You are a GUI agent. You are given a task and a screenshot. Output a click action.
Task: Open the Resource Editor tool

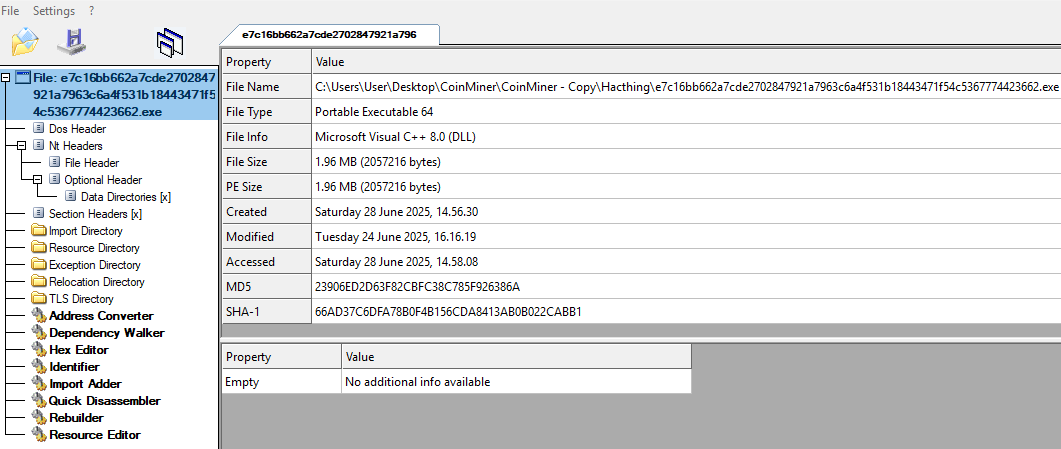(x=94, y=435)
